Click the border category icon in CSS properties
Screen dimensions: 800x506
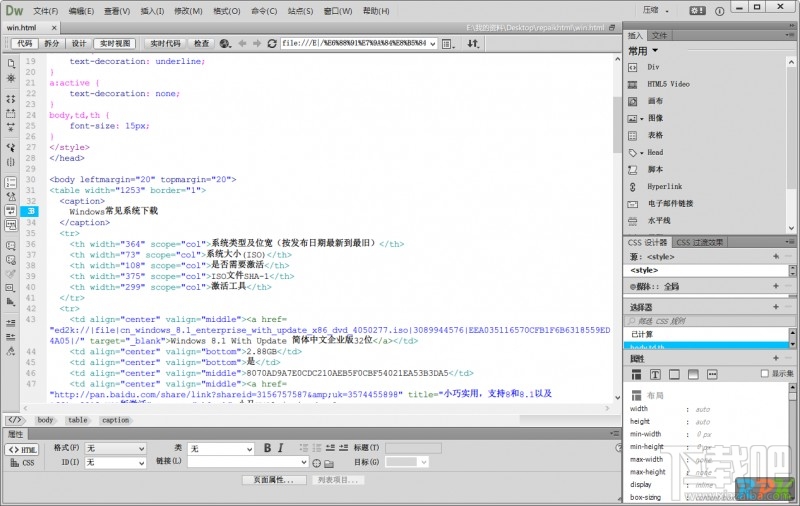674,375
